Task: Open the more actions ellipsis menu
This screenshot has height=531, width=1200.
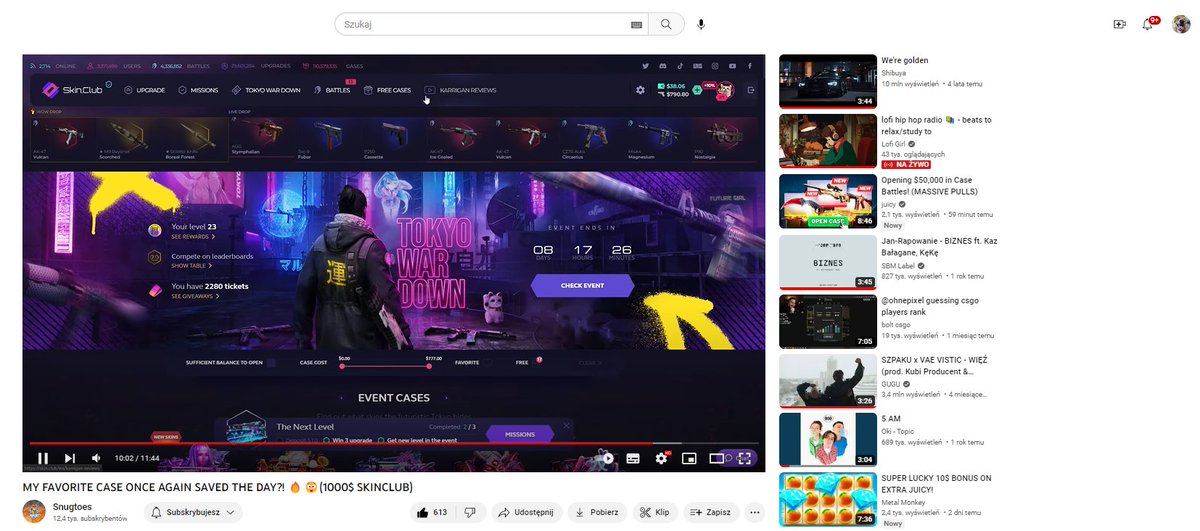Action: (755, 512)
